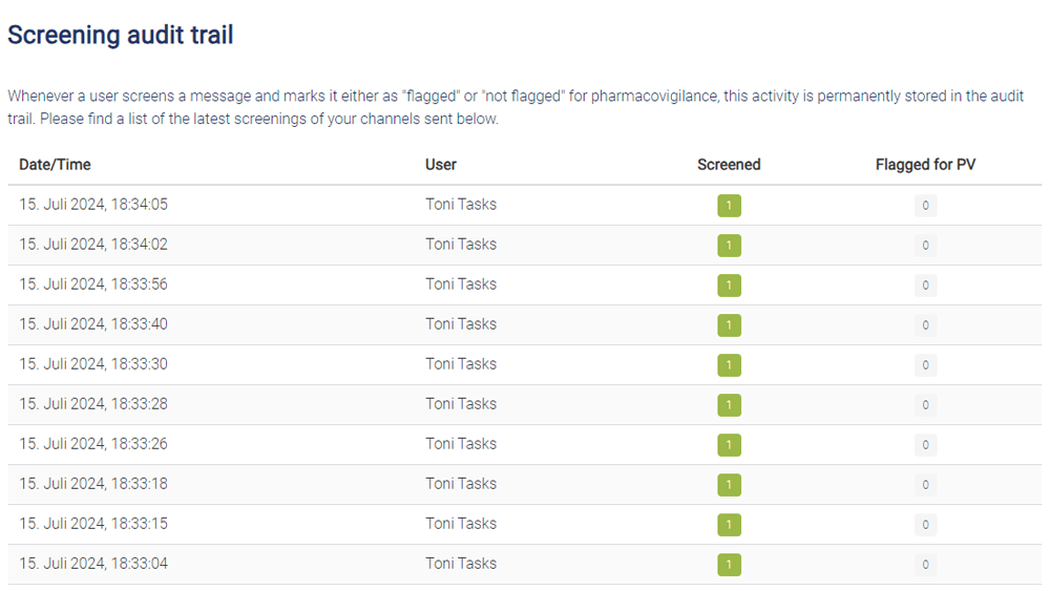Click the green Screened badge for 18:33:56
The height and width of the screenshot is (591, 1050).
(729, 285)
